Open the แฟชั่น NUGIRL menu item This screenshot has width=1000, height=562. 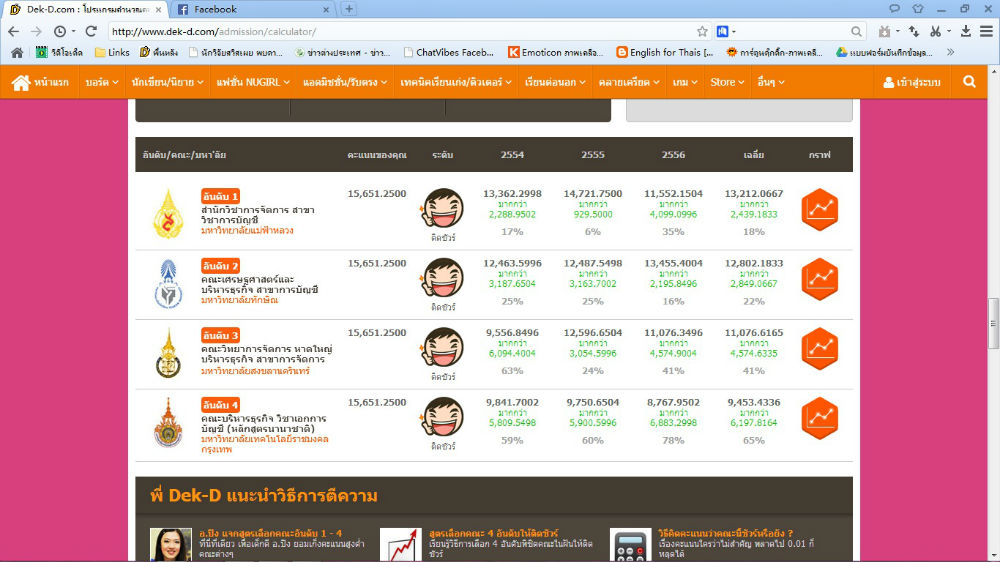pos(254,82)
